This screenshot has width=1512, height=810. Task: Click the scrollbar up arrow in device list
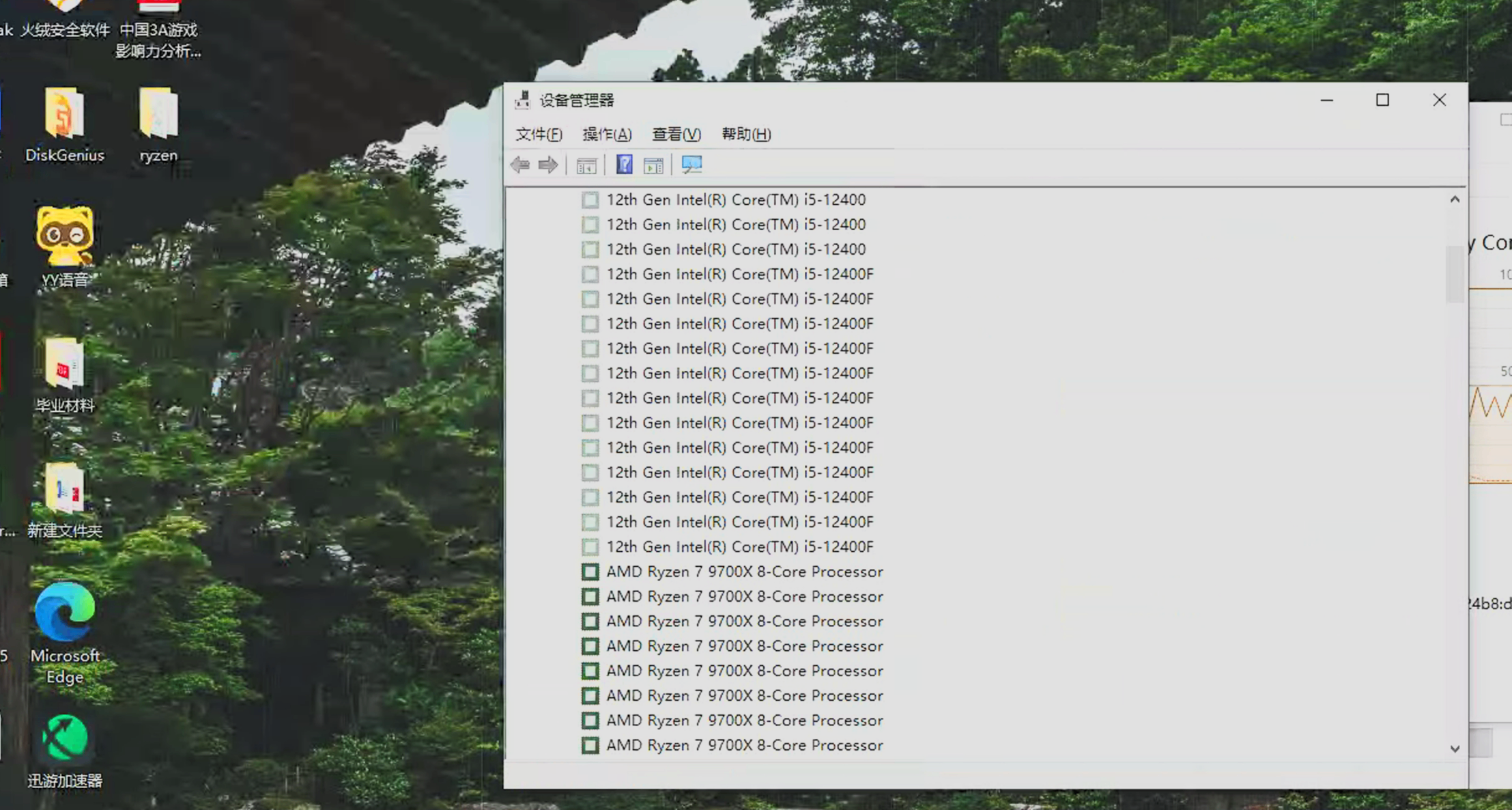1455,199
